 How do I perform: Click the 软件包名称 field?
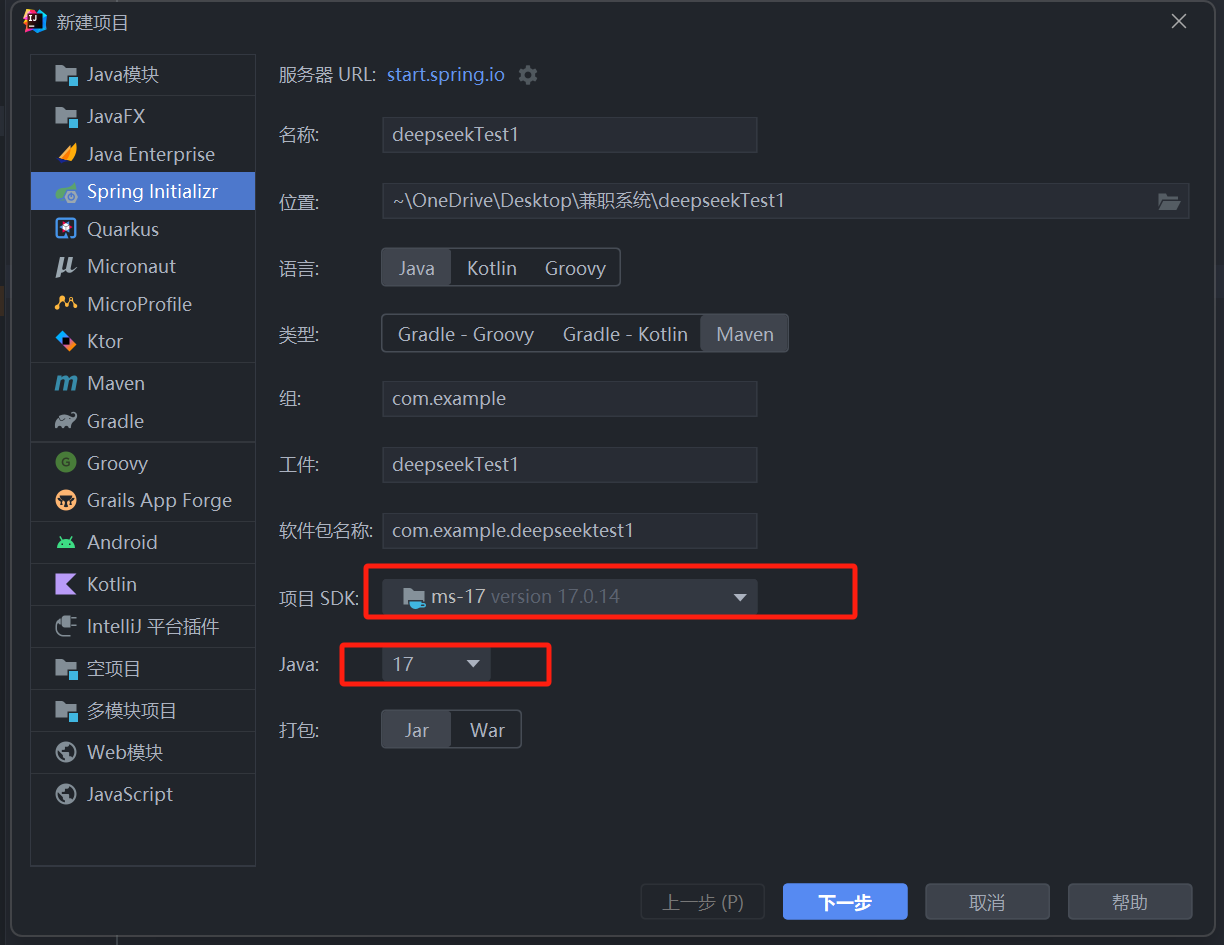[x=570, y=531]
